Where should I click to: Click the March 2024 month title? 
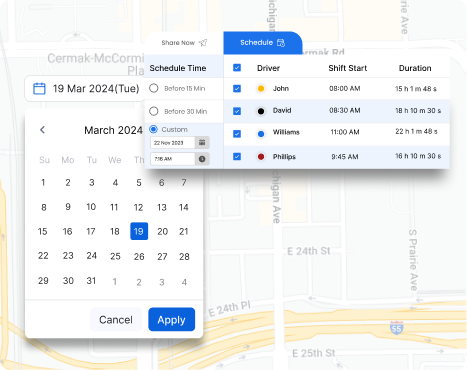pyautogui.click(x=113, y=130)
